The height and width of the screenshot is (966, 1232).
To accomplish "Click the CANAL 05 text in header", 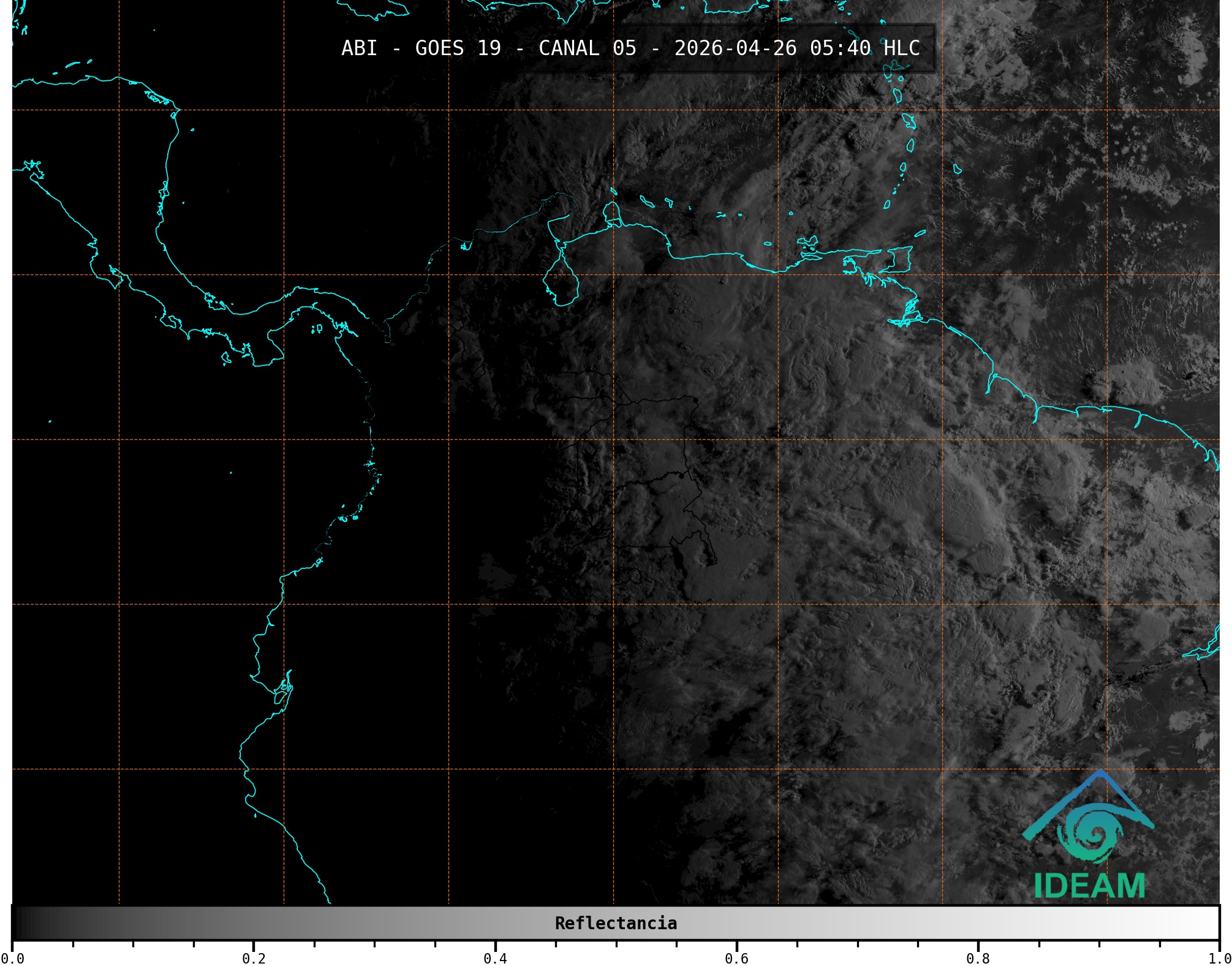I will point(587,48).
